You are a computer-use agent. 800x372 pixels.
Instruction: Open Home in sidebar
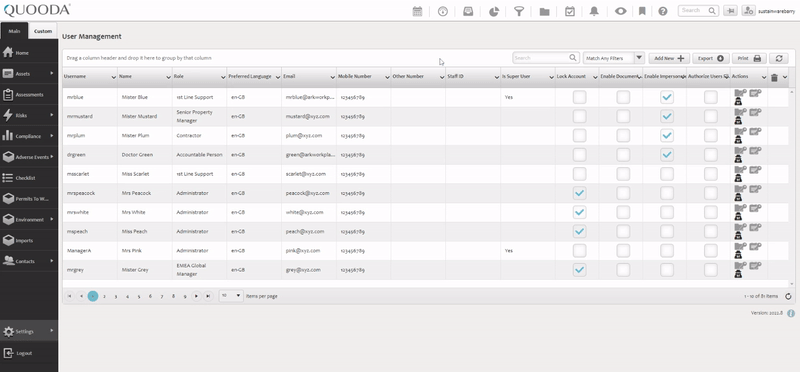(29, 53)
